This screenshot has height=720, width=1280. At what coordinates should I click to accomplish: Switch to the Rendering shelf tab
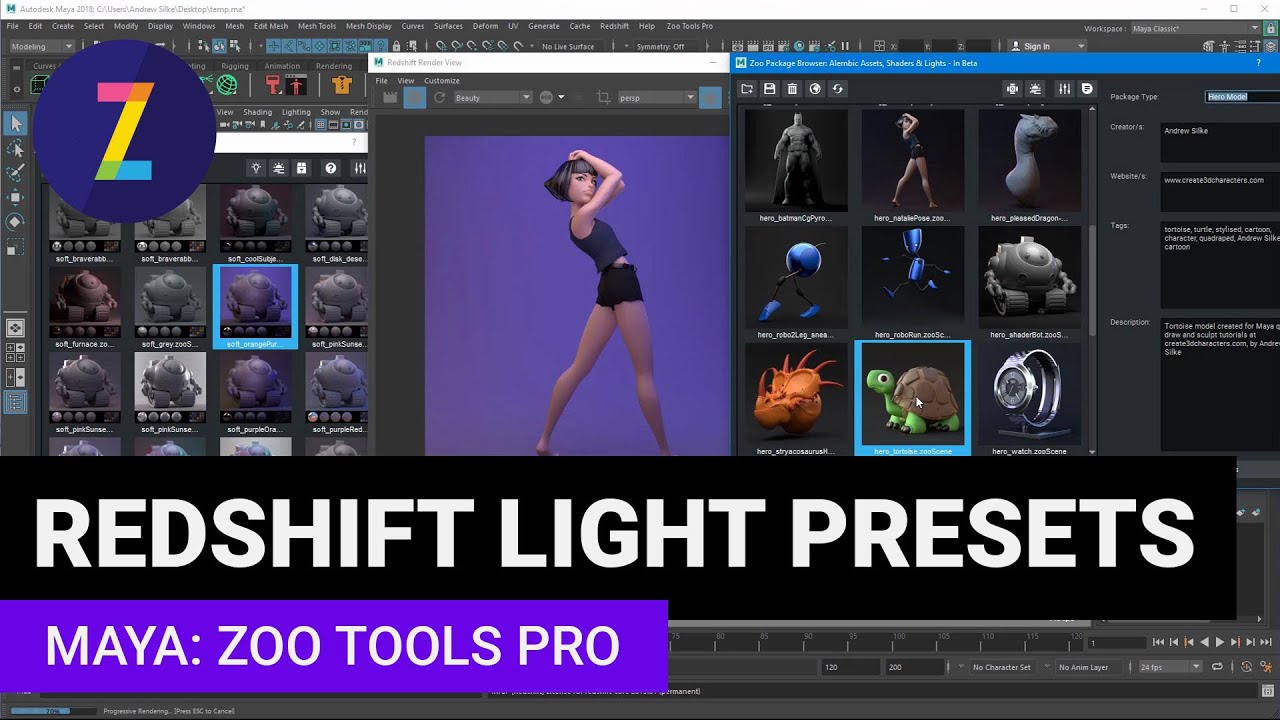tap(334, 66)
